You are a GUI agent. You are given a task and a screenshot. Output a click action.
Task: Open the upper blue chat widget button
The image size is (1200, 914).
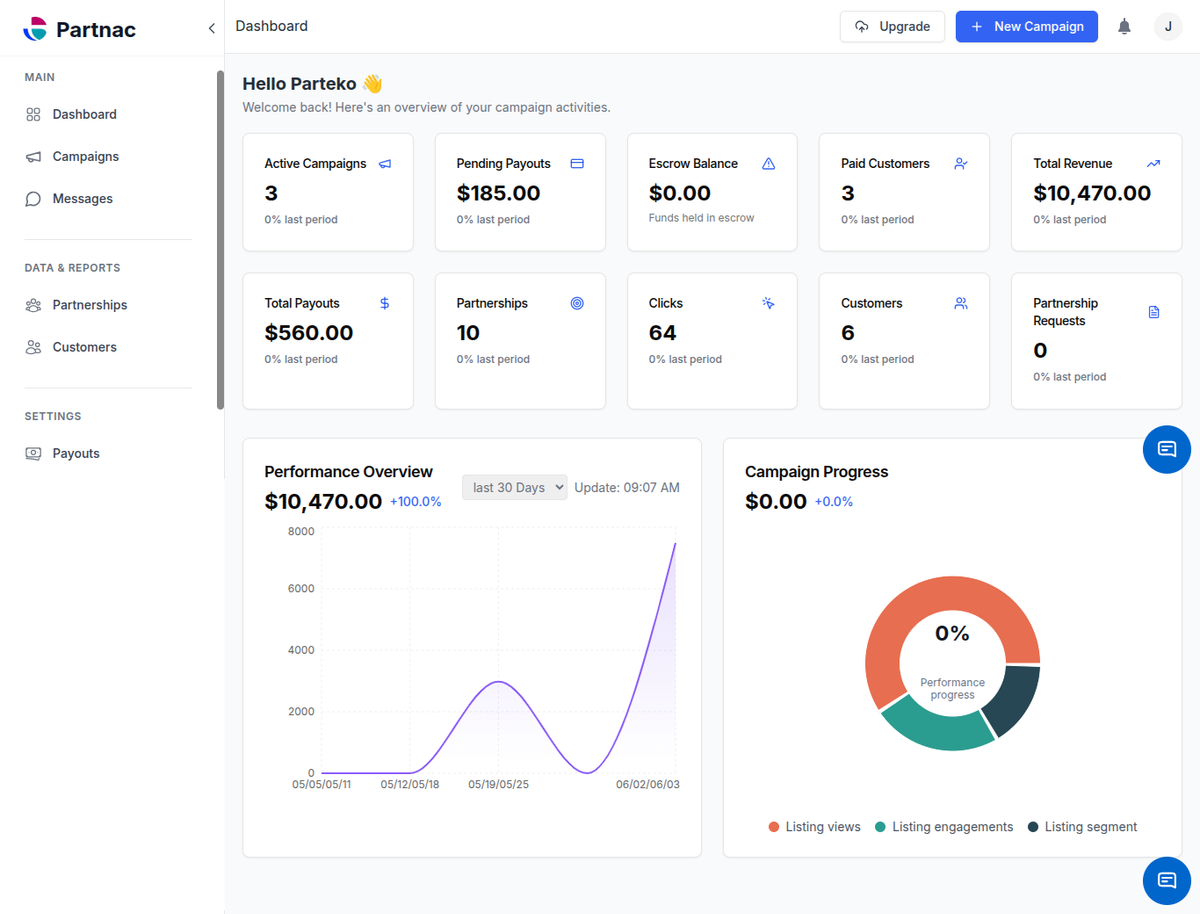1167,449
